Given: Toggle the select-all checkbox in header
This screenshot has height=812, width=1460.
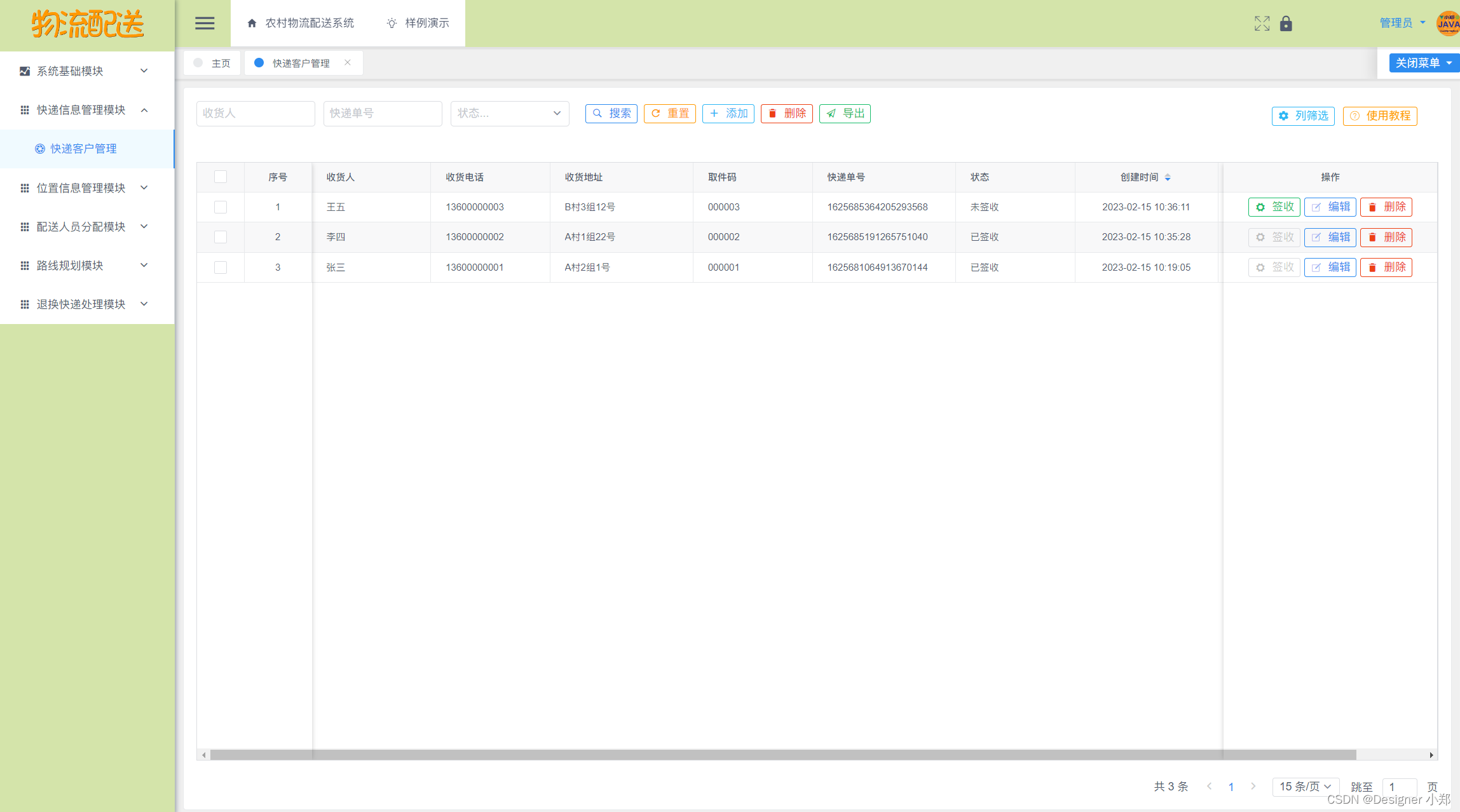Looking at the screenshot, I should [x=221, y=176].
